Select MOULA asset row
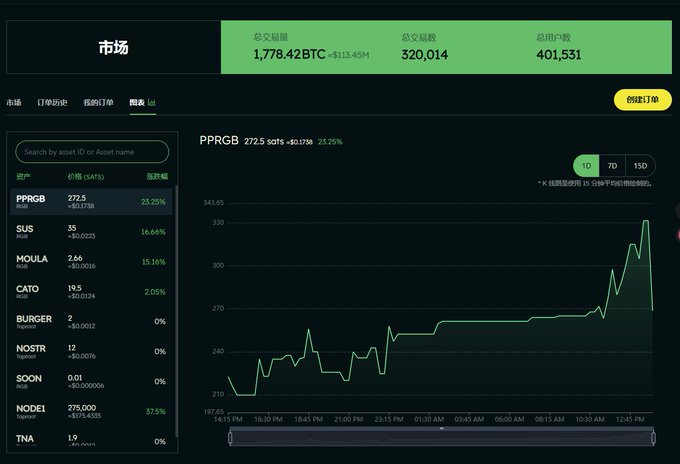This screenshot has height=464, width=680. 91,261
